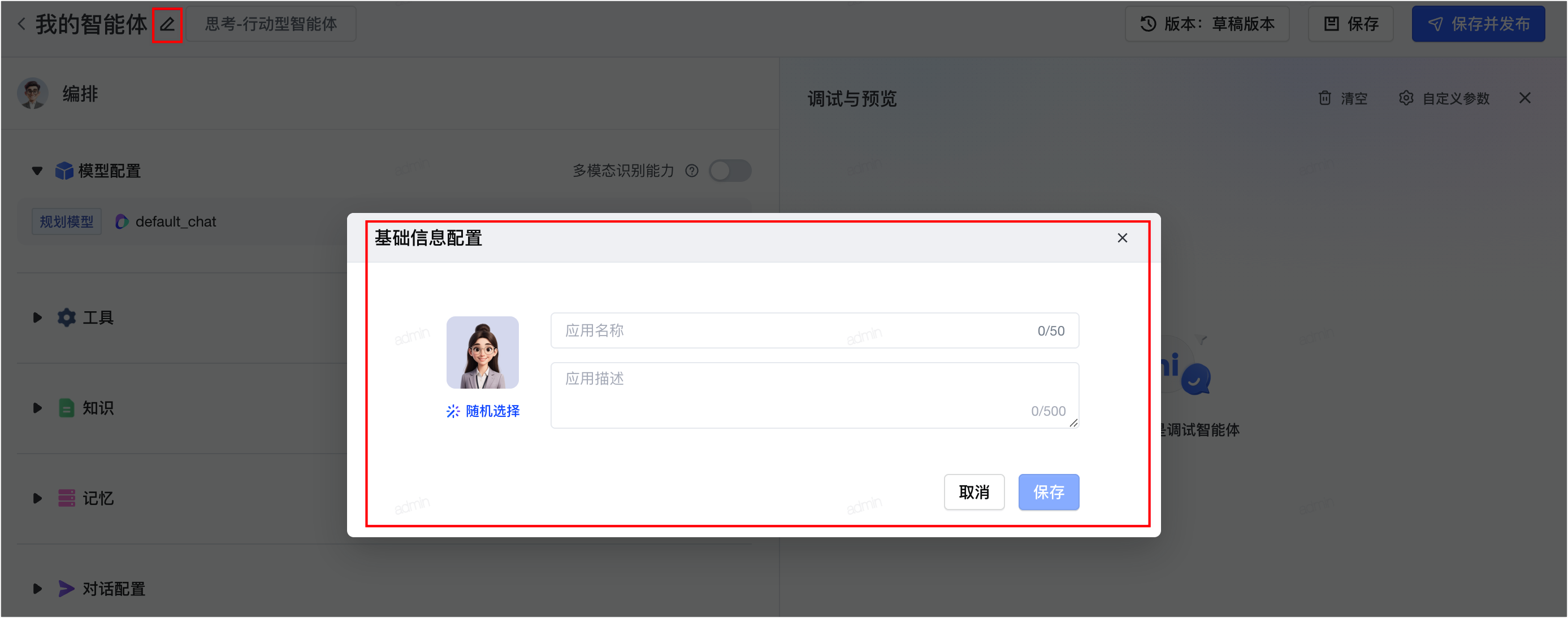The height and width of the screenshot is (618, 1568).
Task: Click the 规划模型 tag
Action: pos(66,221)
